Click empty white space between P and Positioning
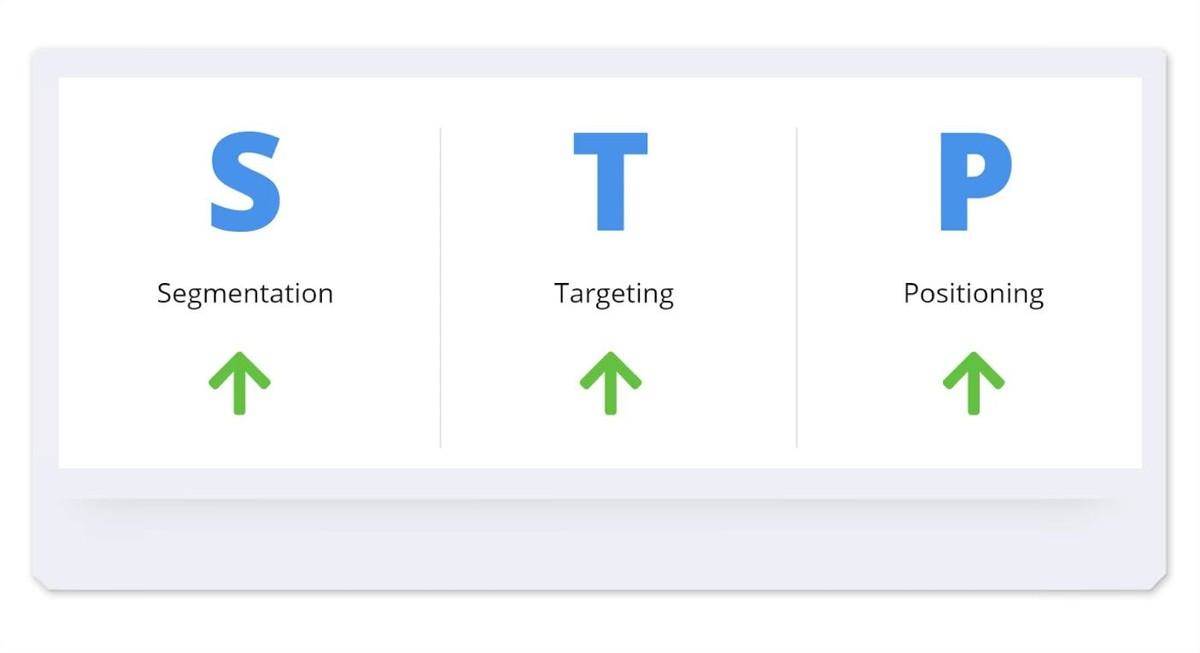This screenshot has width=1200, height=653. pyautogui.click(x=975, y=256)
